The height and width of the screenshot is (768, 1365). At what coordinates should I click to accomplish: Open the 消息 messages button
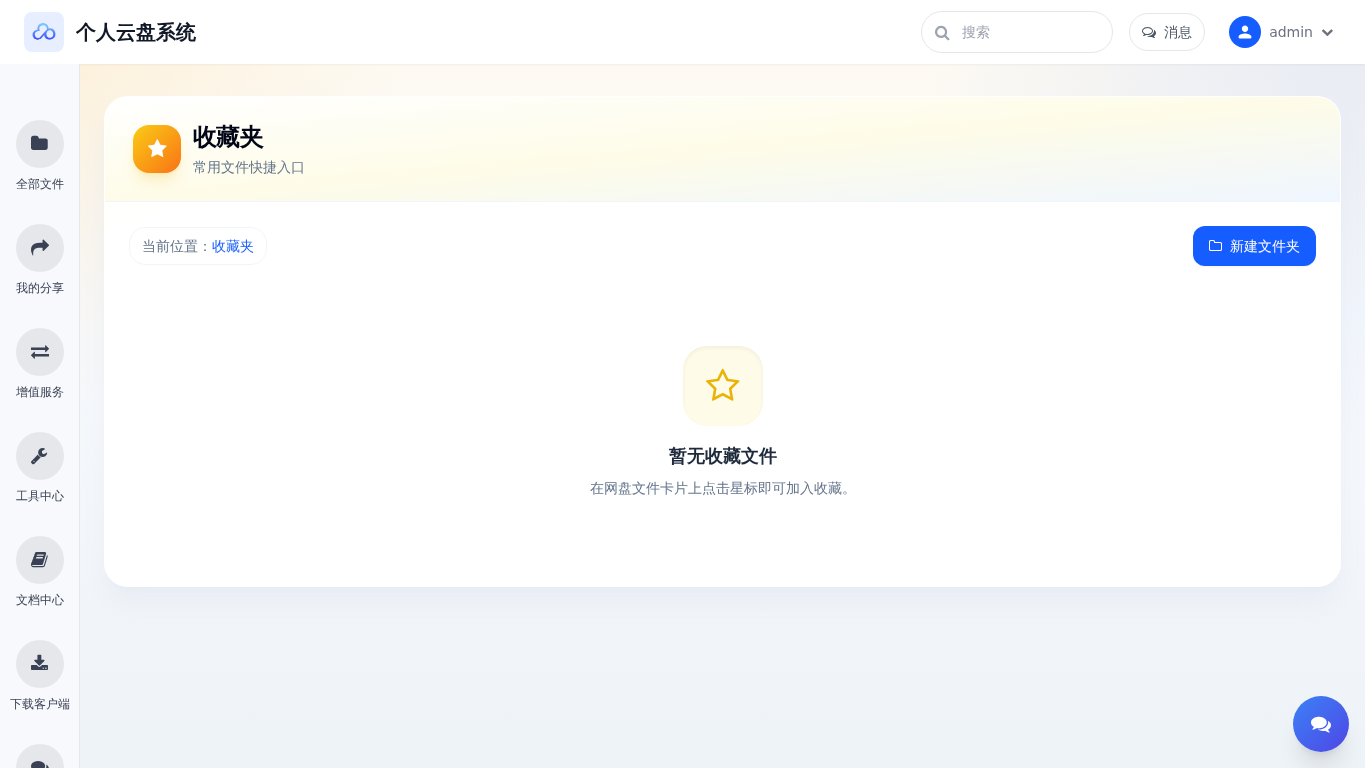click(x=1167, y=32)
